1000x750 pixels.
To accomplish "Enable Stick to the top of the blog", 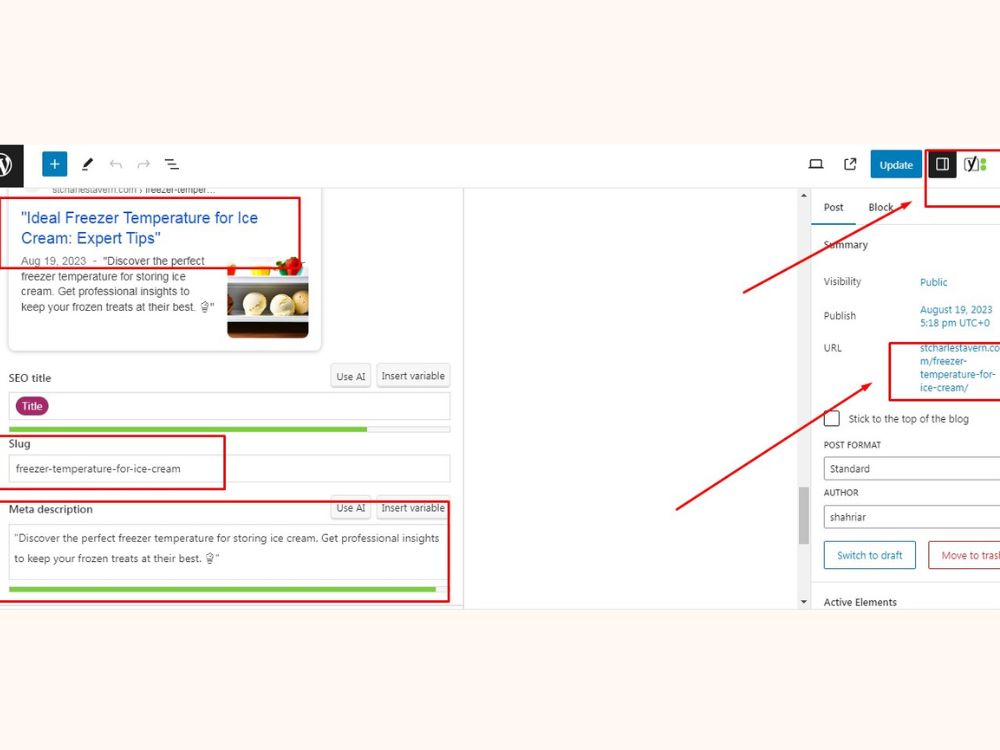I will [832, 418].
